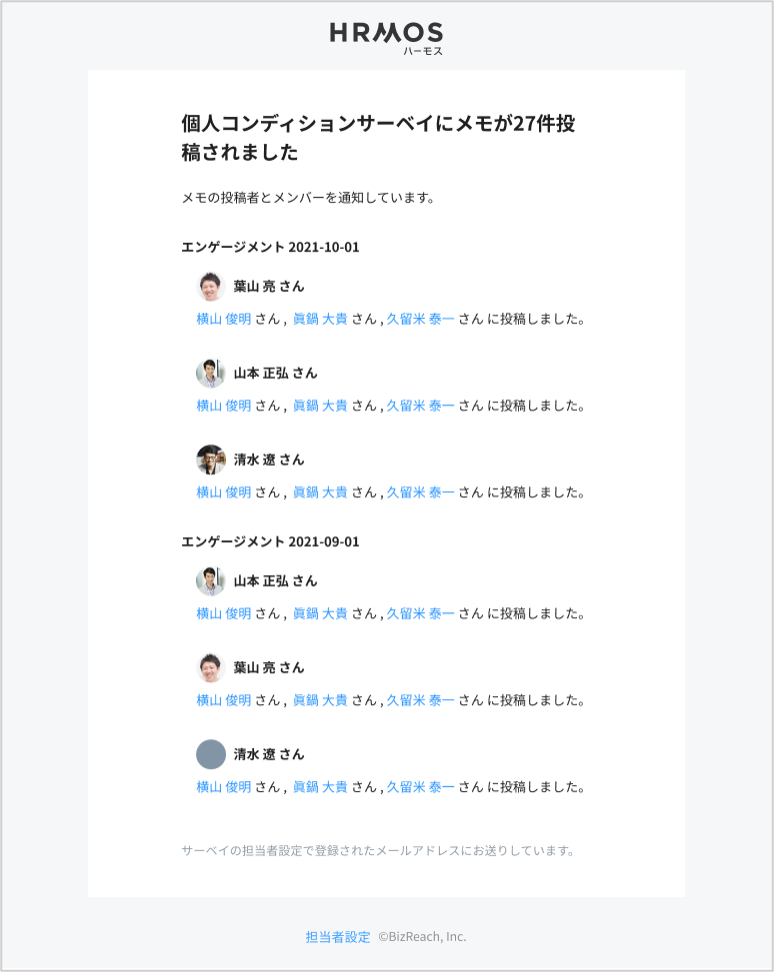Click the gray placeholder avatar for 清水 遼
The height and width of the screenshot is (972, 774).
point(211,754)
